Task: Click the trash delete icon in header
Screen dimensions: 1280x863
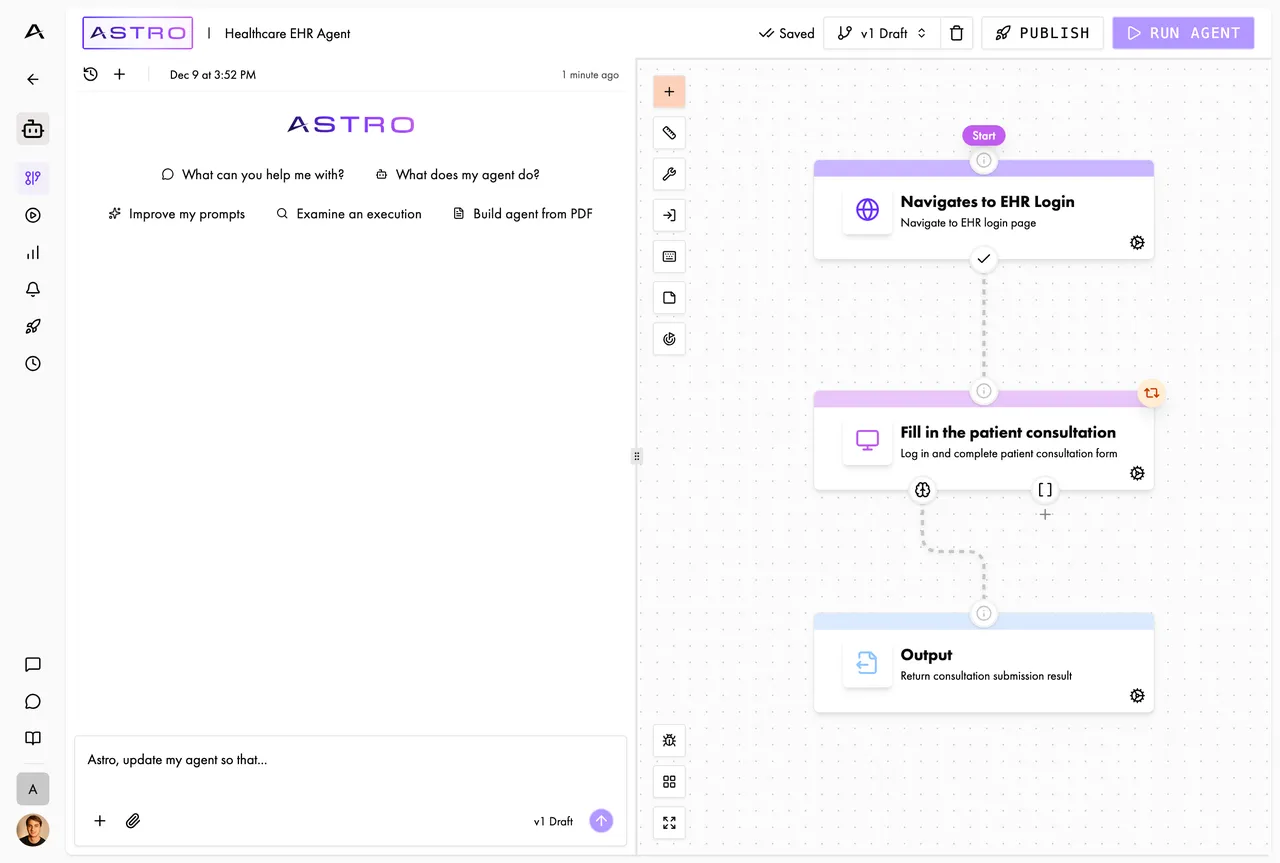Action: tap(956, 33)
